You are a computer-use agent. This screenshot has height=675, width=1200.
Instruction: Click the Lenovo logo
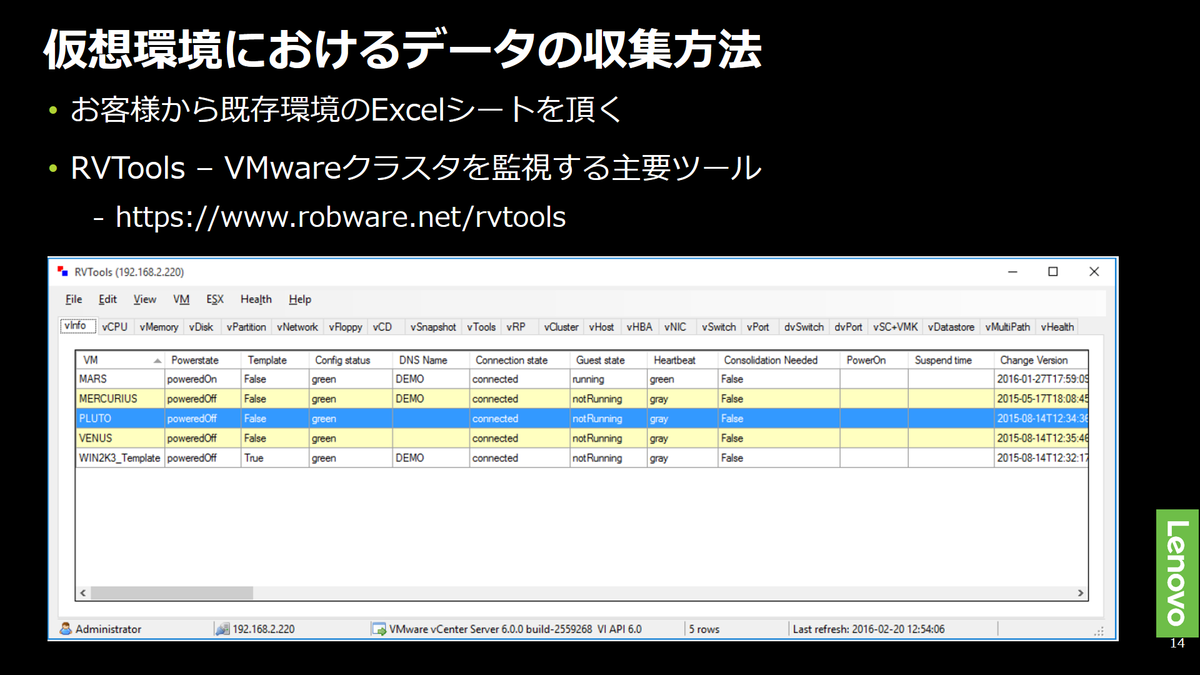[x=1177, y=571]
